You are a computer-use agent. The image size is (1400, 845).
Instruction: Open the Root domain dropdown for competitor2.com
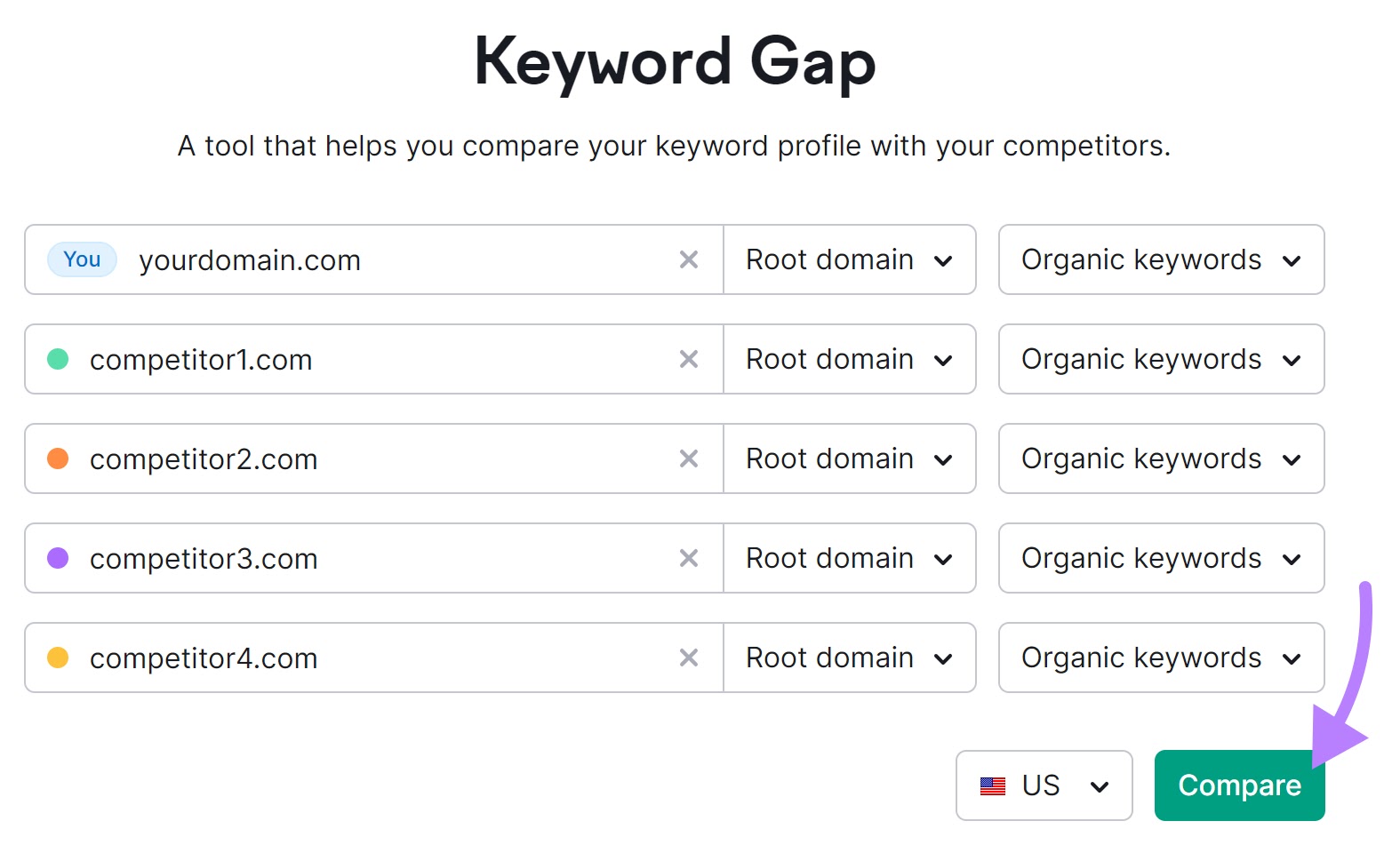click(x=849, y=458)
